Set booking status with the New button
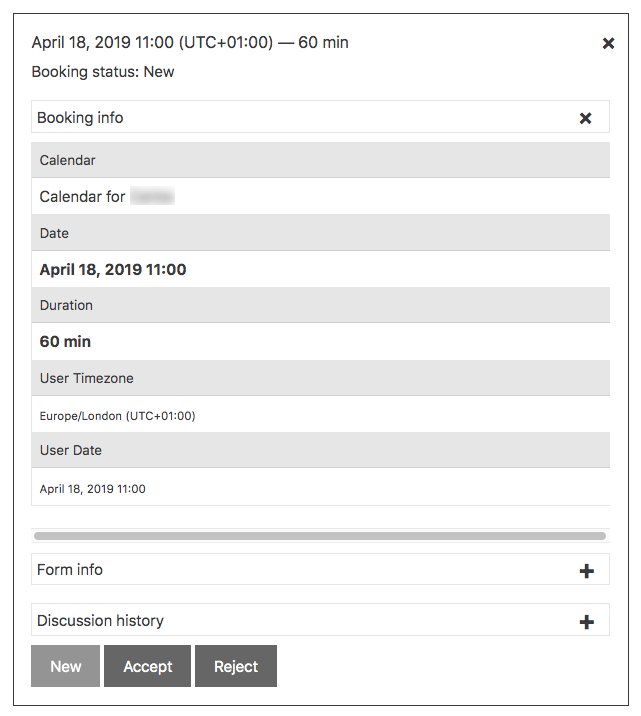641x716 pixels. coord(66,666)
